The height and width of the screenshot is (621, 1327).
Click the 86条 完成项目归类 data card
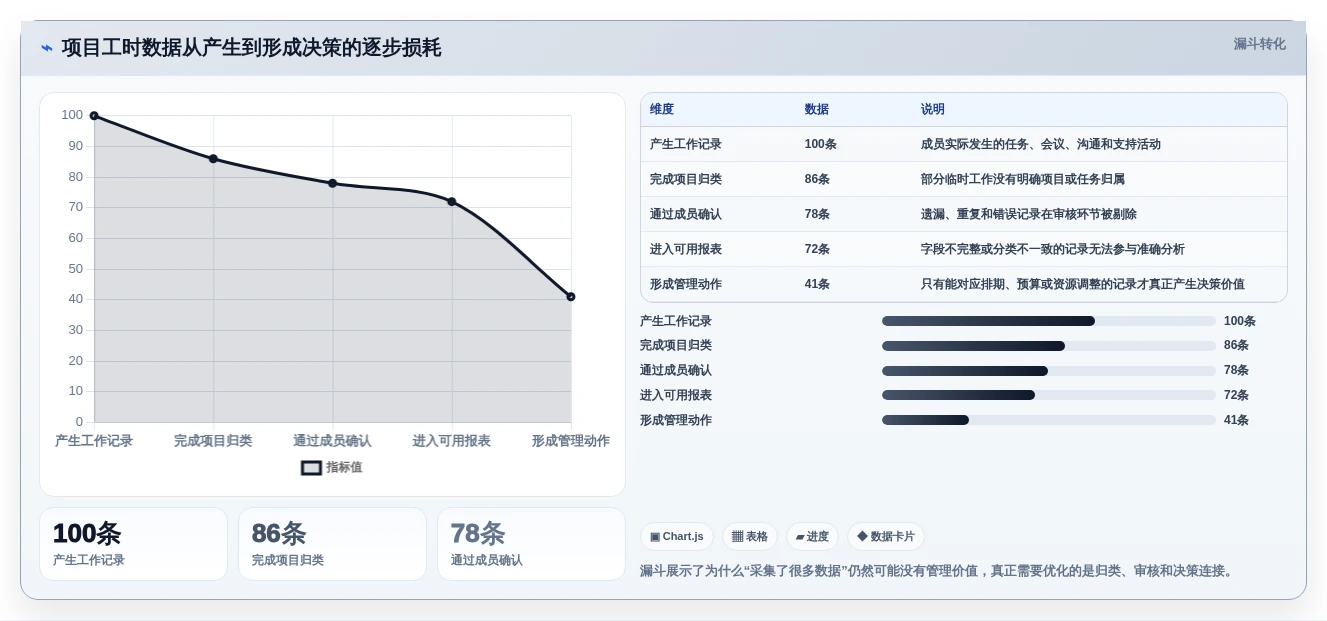[x=332, y=544]
